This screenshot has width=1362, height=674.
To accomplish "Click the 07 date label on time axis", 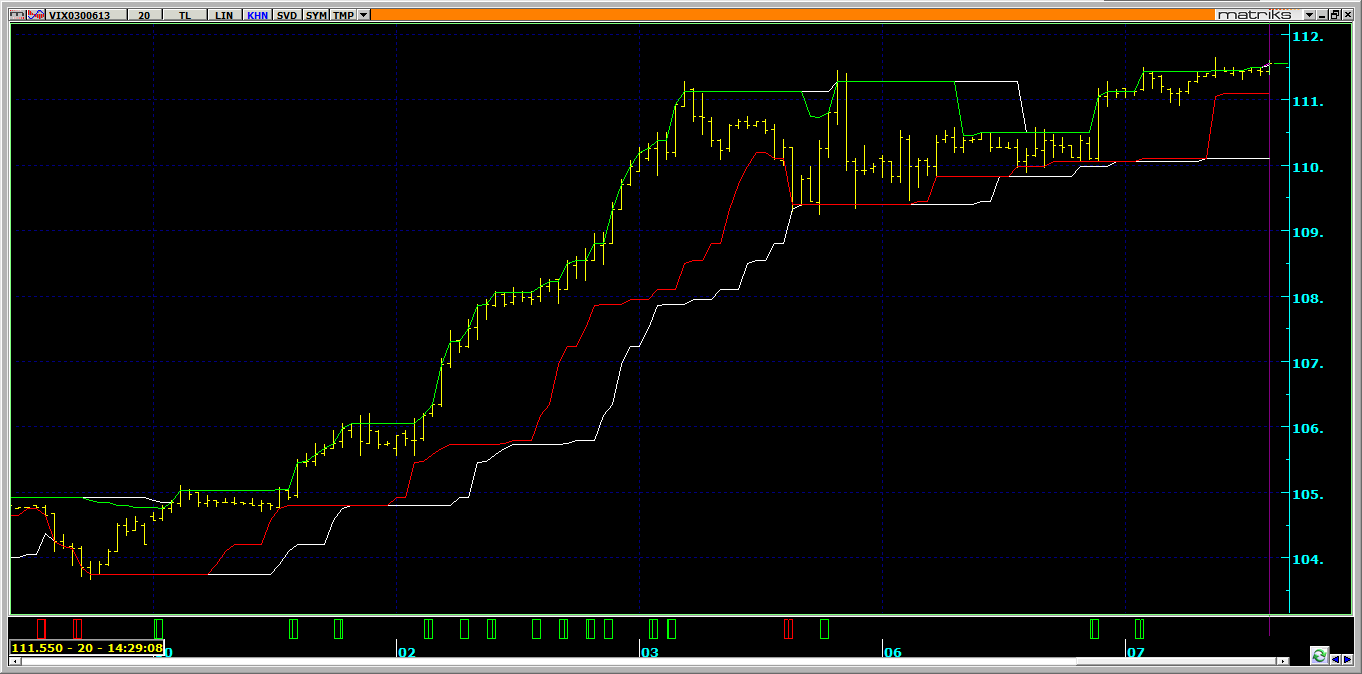I will point(1136,652).
